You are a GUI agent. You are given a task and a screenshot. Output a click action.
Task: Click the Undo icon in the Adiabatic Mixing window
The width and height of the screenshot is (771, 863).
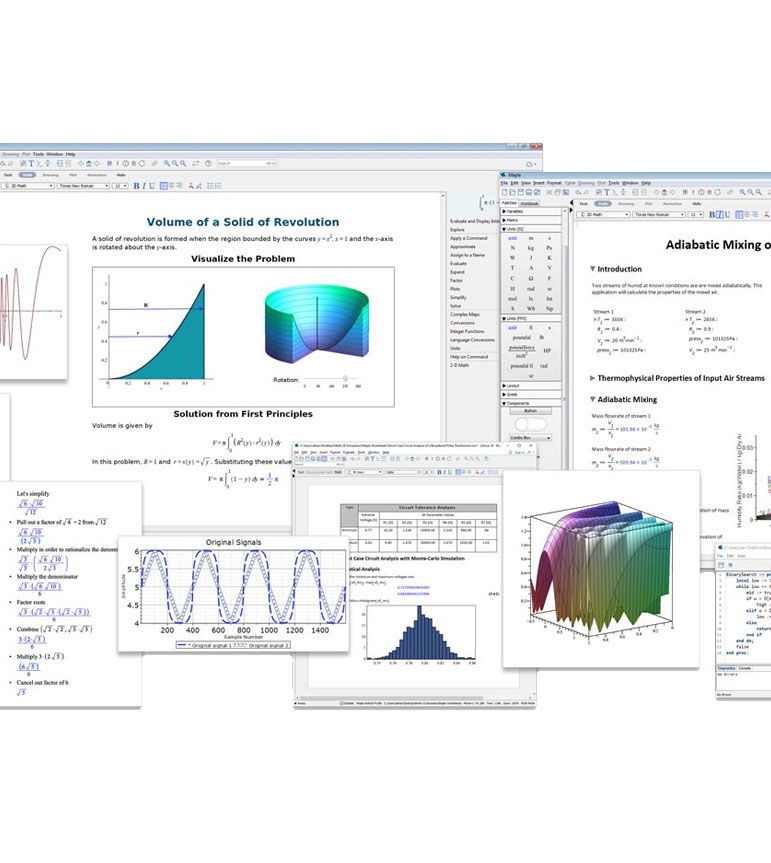pos(578,192)
